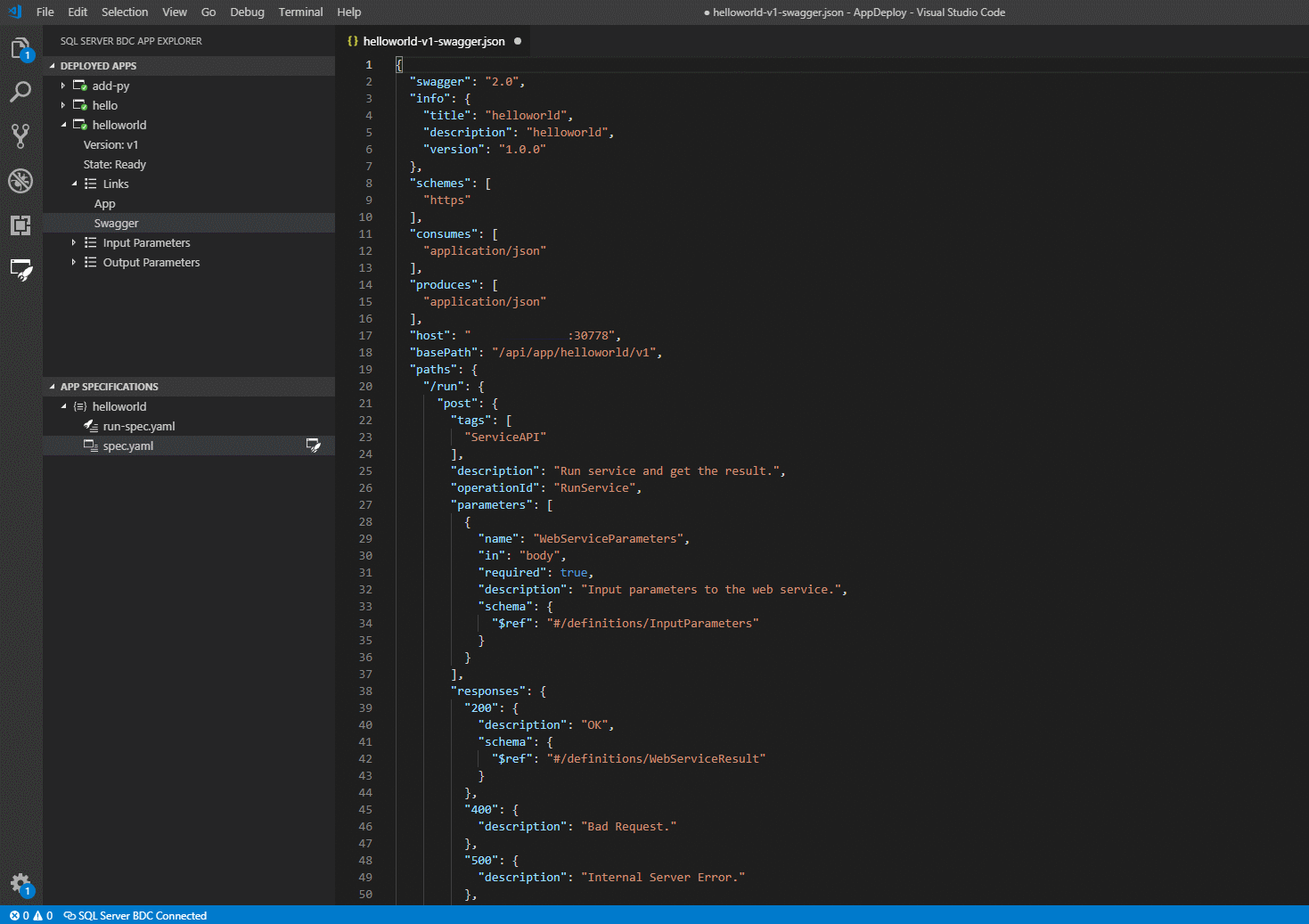Open the Explorer view in the activity bar
Image resolution: width=1309 pixels, height=924 pixels.
[21, 49]
